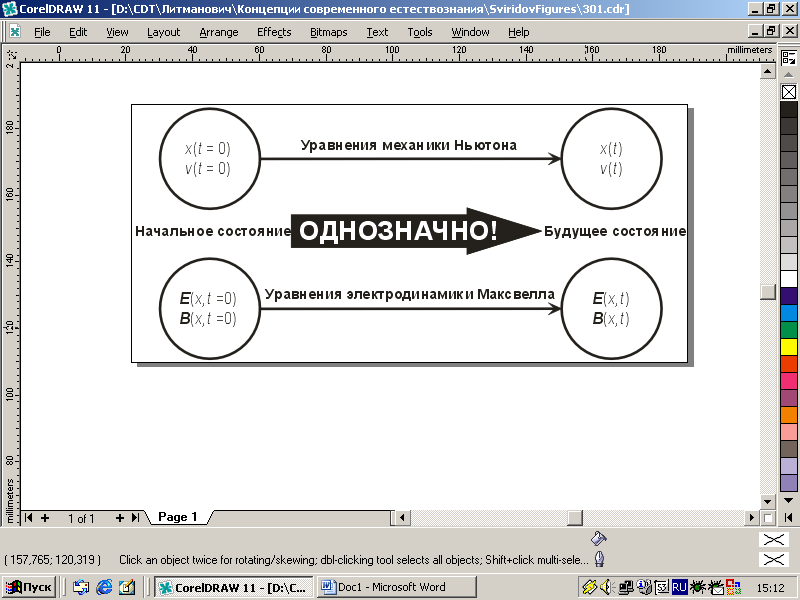Click the CorelDRAW document icon in menu bar
This screenshot has width=800, height=600.
[x=15, y=32]
